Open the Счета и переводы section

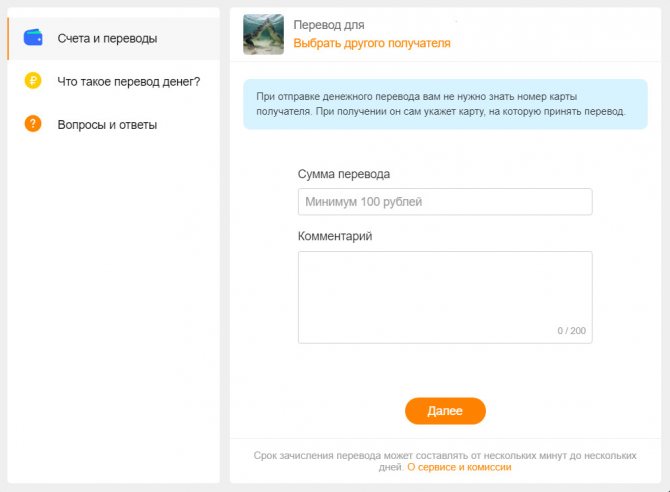(x=114, y=38)
